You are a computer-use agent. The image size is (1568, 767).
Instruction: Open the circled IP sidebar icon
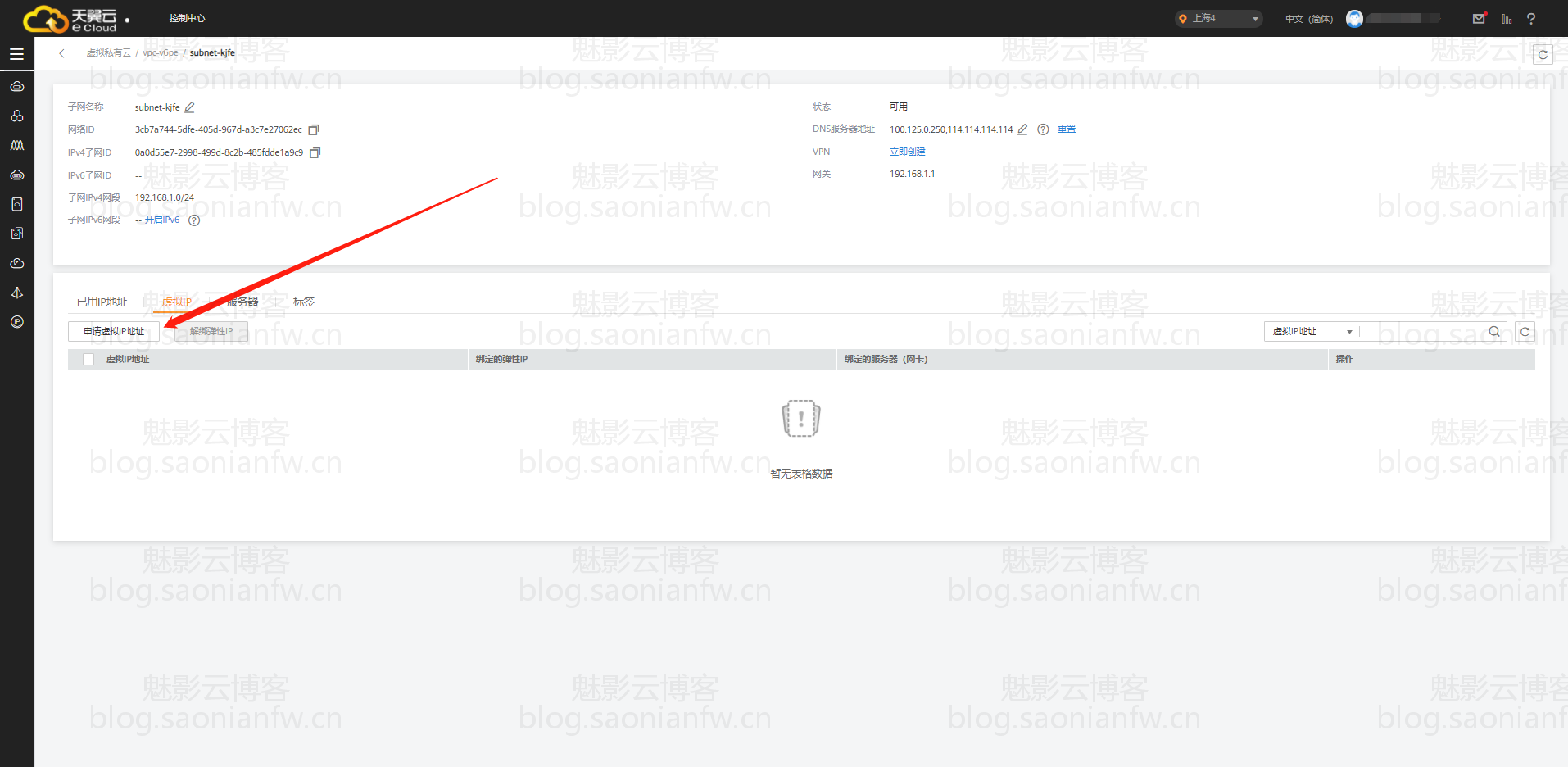16,322
